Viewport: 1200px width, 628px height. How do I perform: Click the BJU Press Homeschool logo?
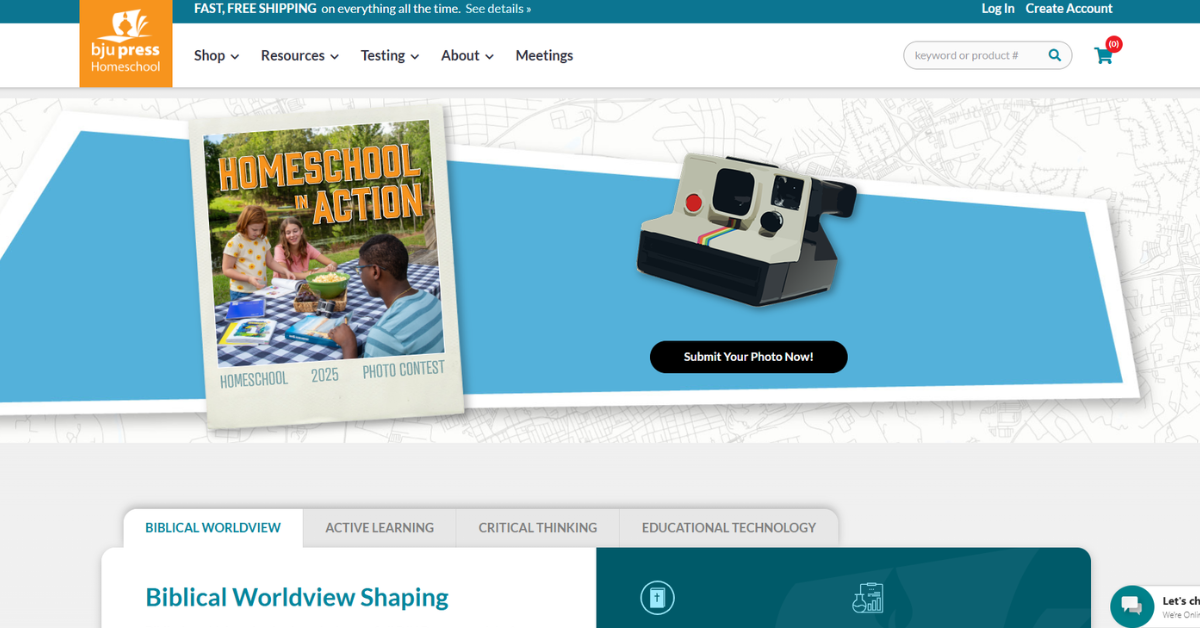126,43
